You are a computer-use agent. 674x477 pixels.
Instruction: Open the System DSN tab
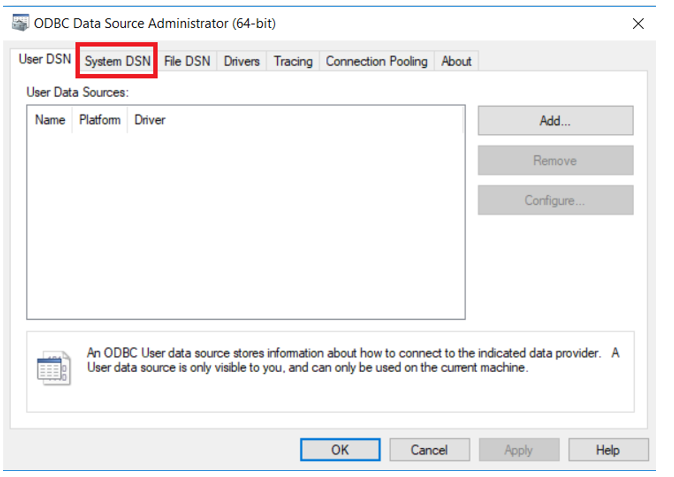point(117,61)
